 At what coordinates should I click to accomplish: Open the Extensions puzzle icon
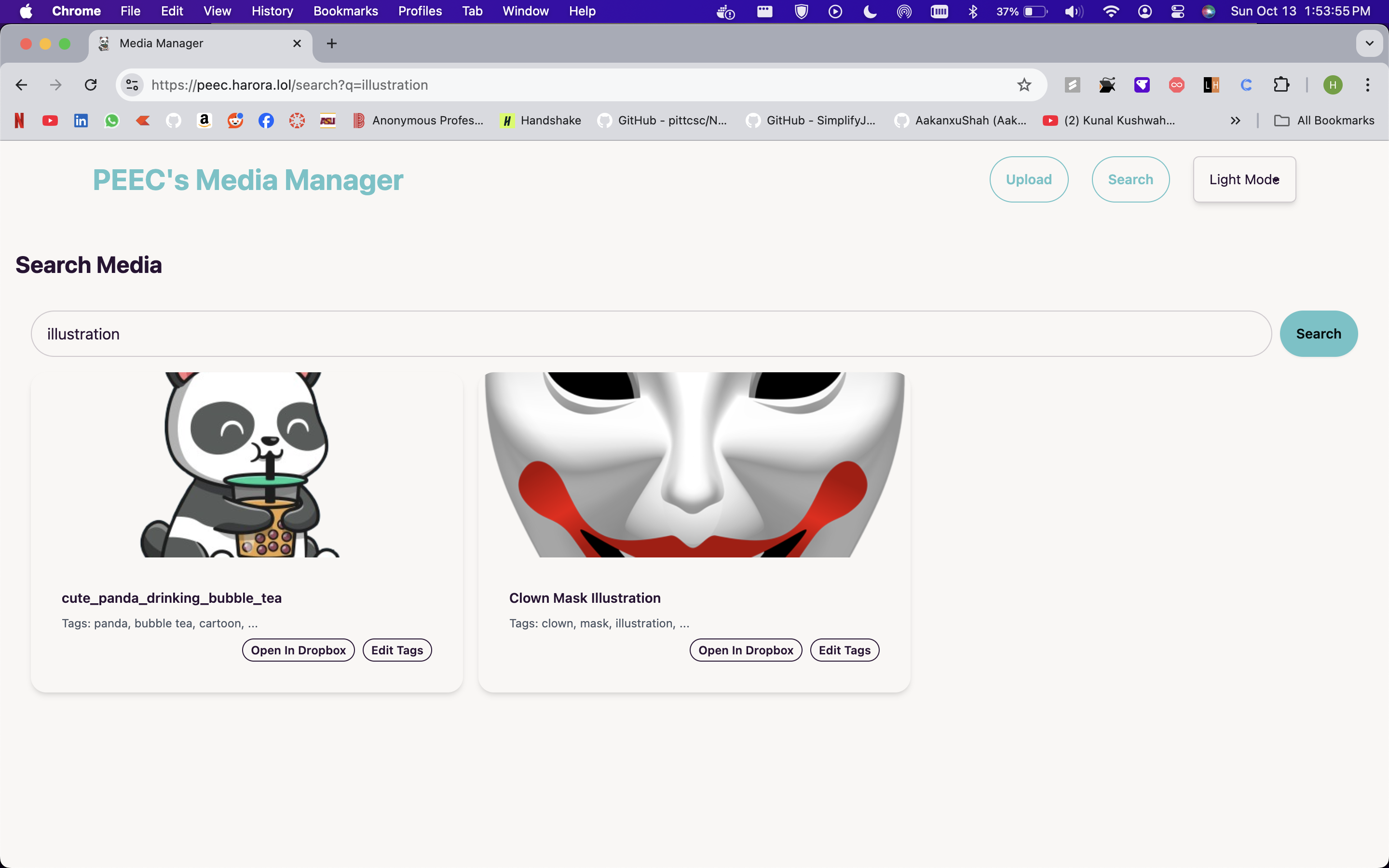click(x=1281, y=85)
